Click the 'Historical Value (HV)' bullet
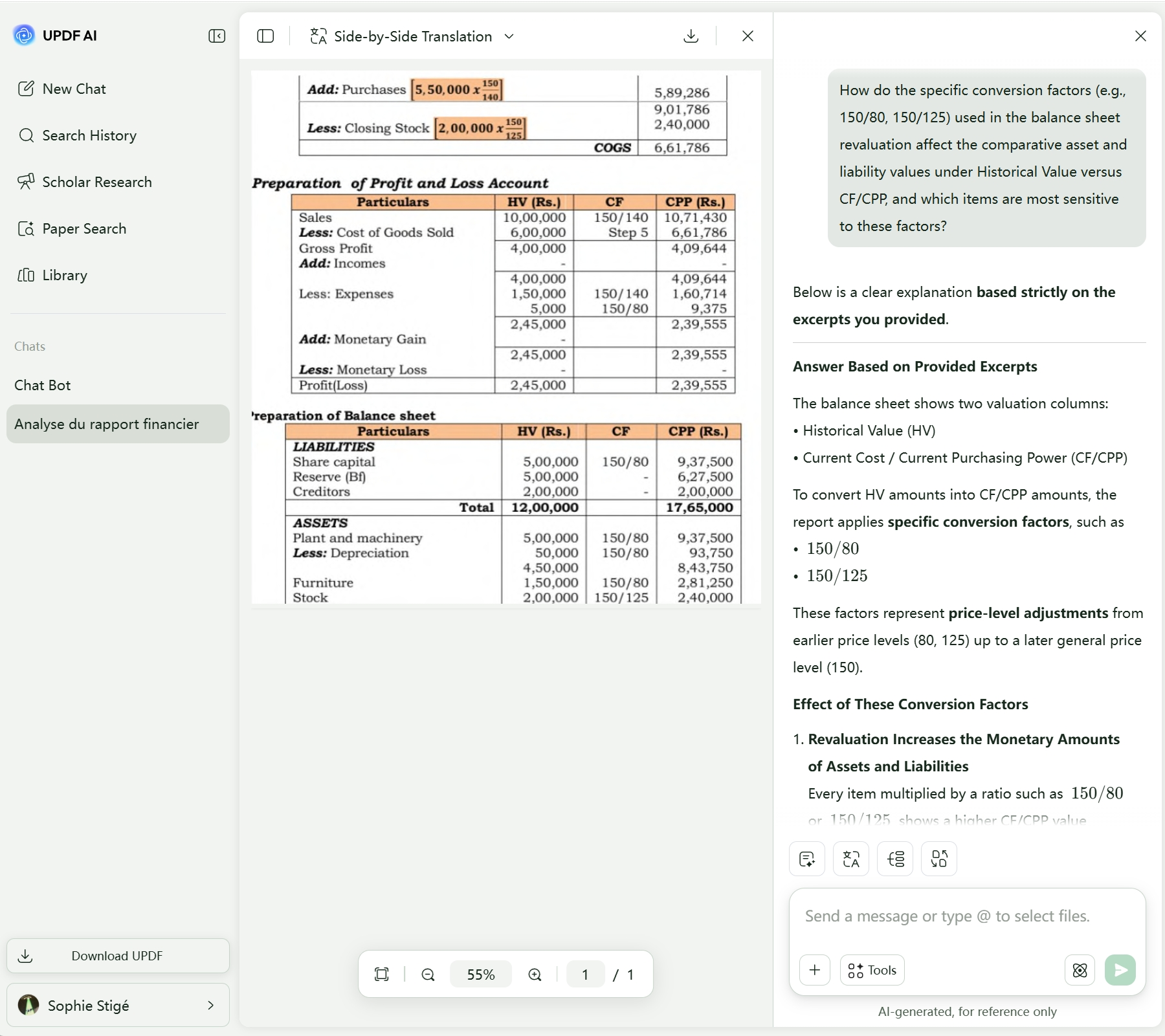 [863, 430]
